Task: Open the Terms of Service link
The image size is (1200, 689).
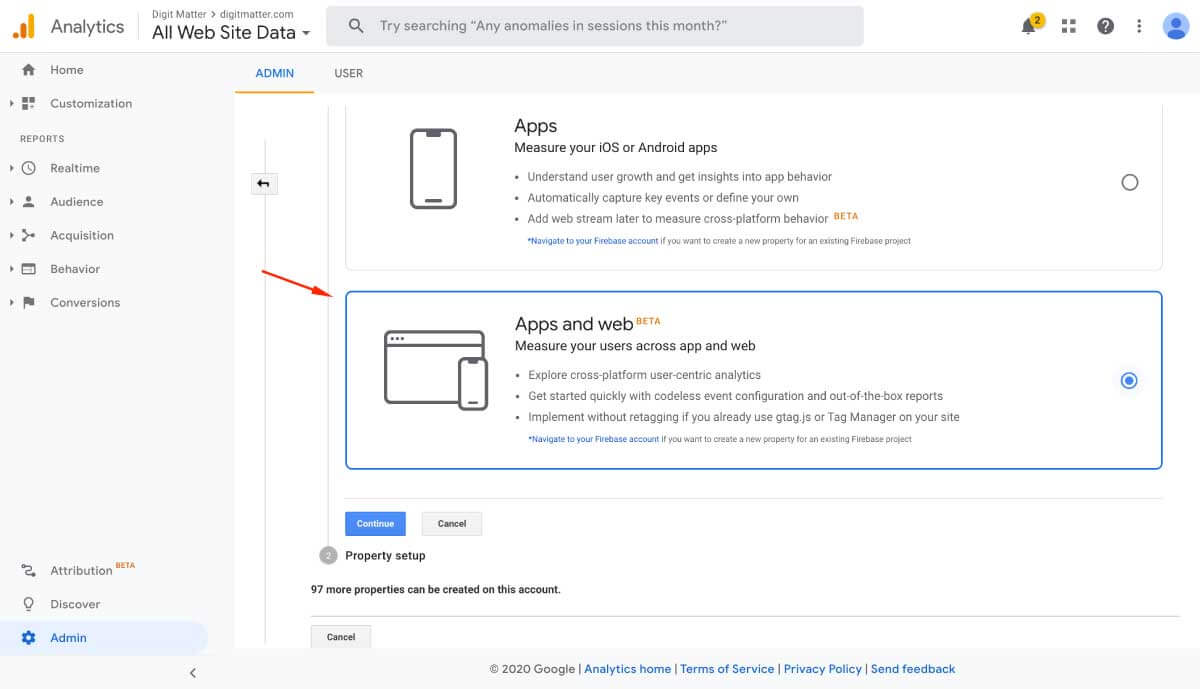Action: [727, 668]
